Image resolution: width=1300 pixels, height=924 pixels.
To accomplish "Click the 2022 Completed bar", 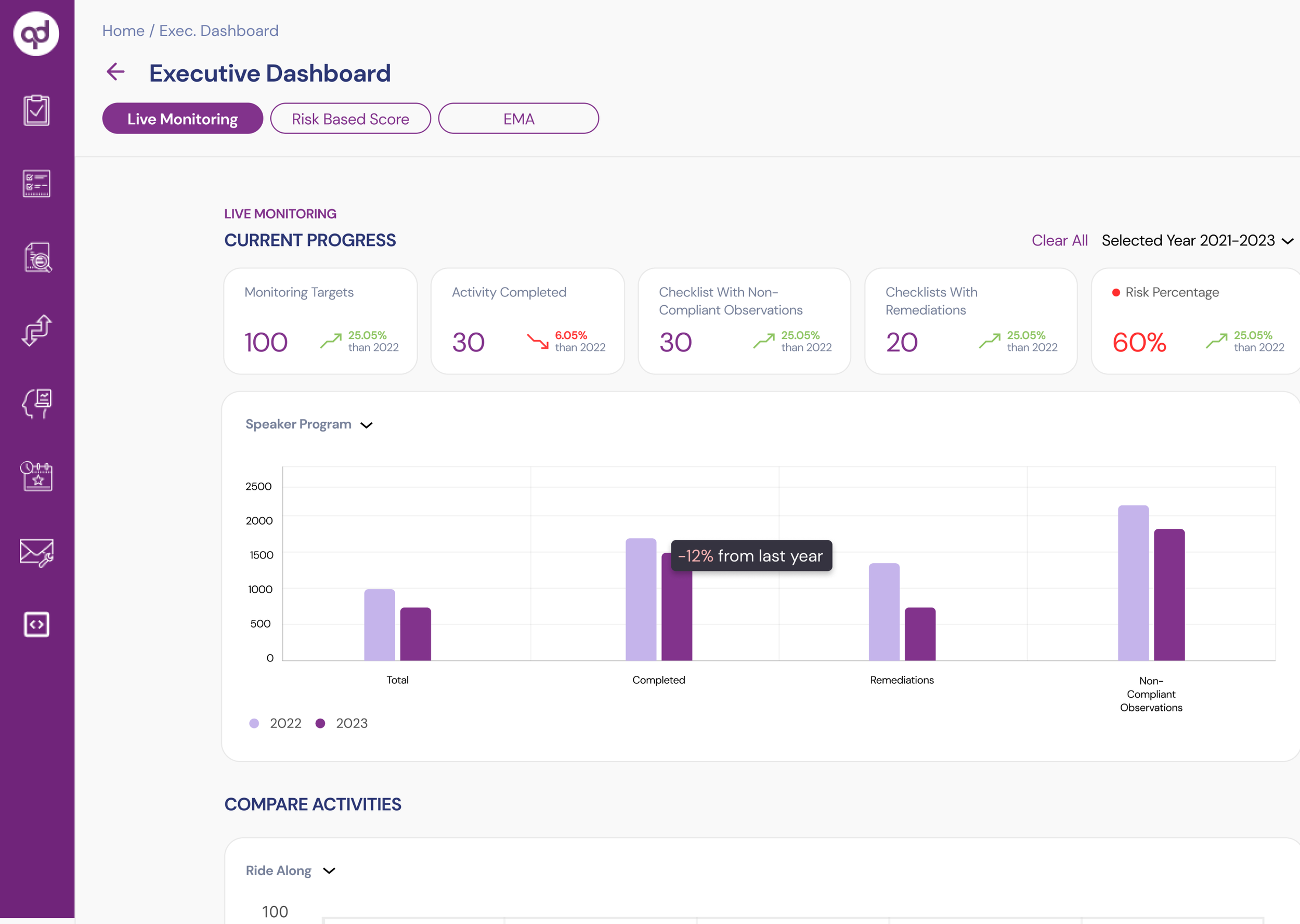I will [x=641, y=599].
